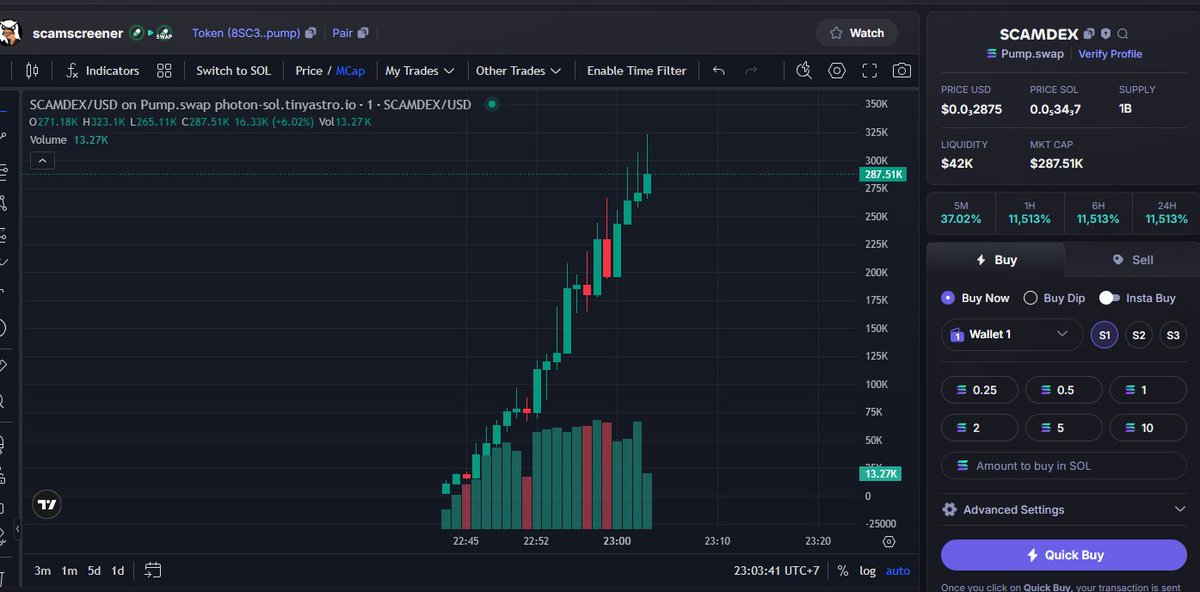Choose the 10 SOL buy amount
The height and width of the screenshot is (592, 1200).
point(1148,428)
